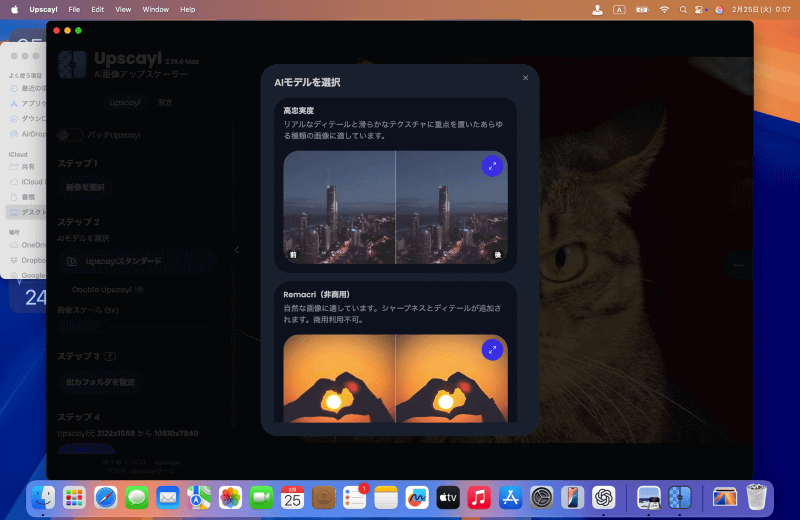Select the 高忠実度 model card title
Screen dimensions: 800x520
click(x=299, y=111)
